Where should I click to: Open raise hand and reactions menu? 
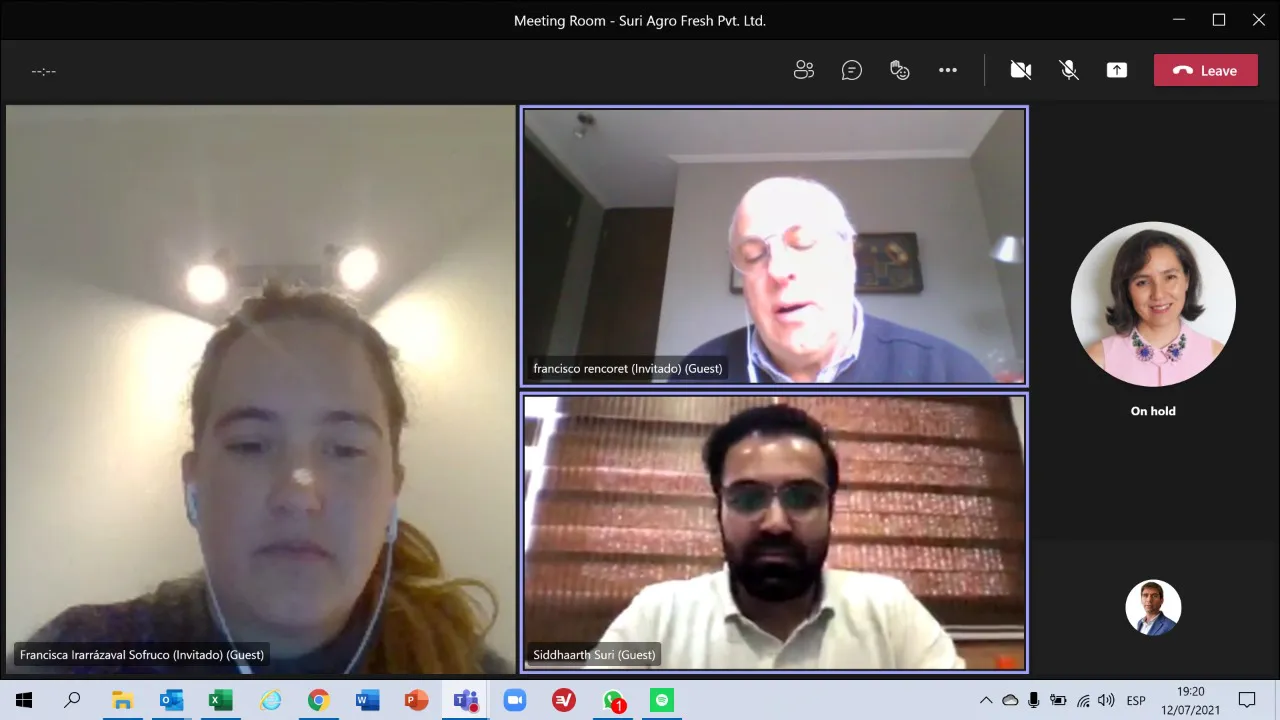(900, 70)
